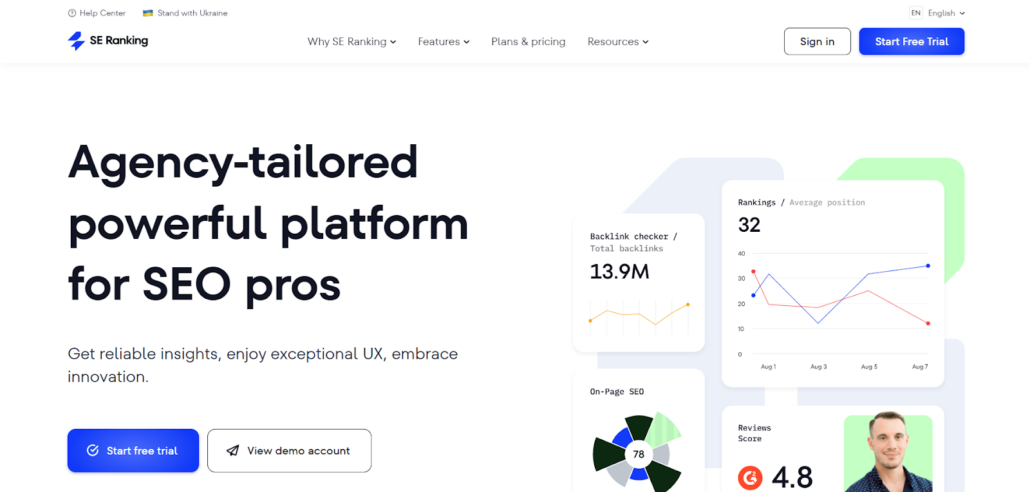Click the 4.8 reviews rating value
Viewport: 1030px width, 492px height.
pos(792,478)
